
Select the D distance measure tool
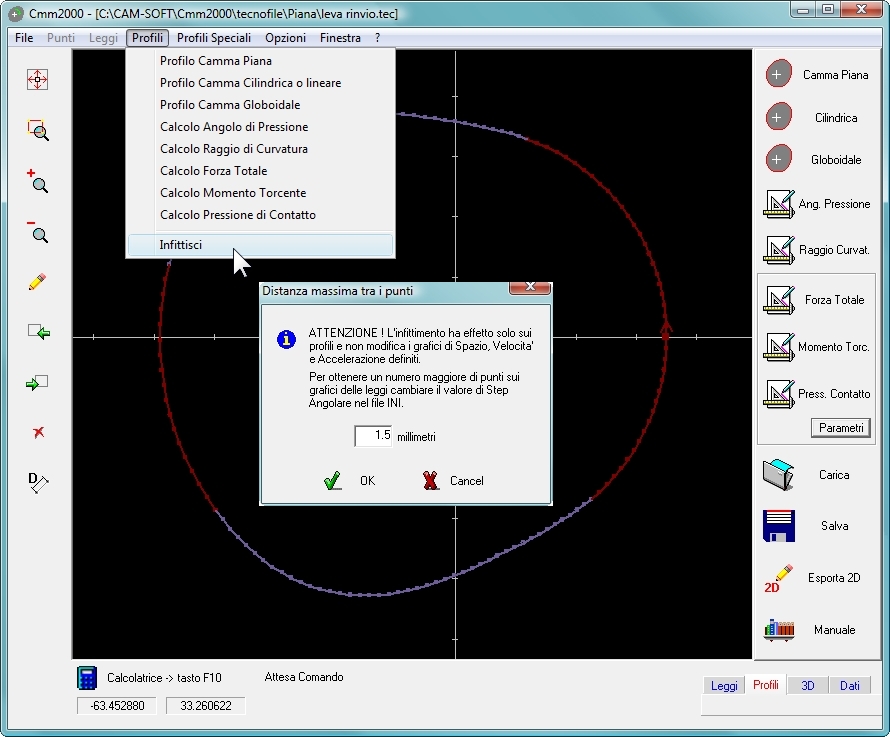38,483
